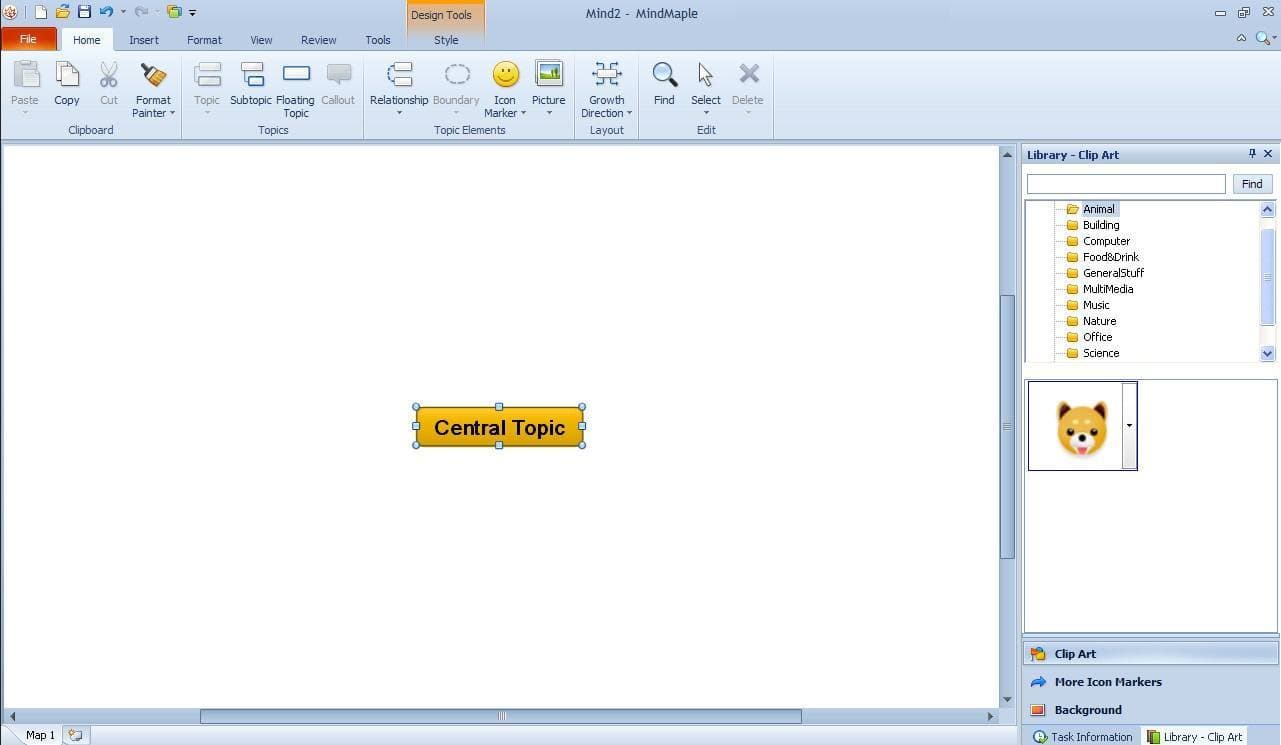Switch to the Insert ribbon tab
Viewport: 1281px width, 745px height.
(x=144, y=40)
